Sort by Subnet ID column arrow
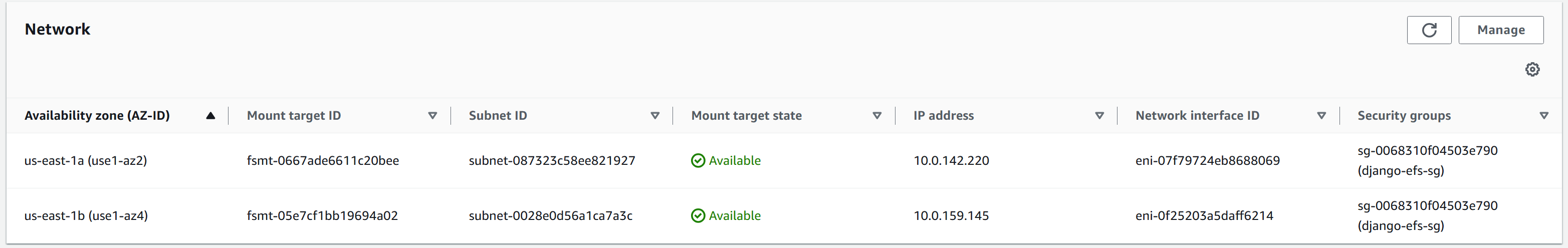 click(x=655, y=116)
